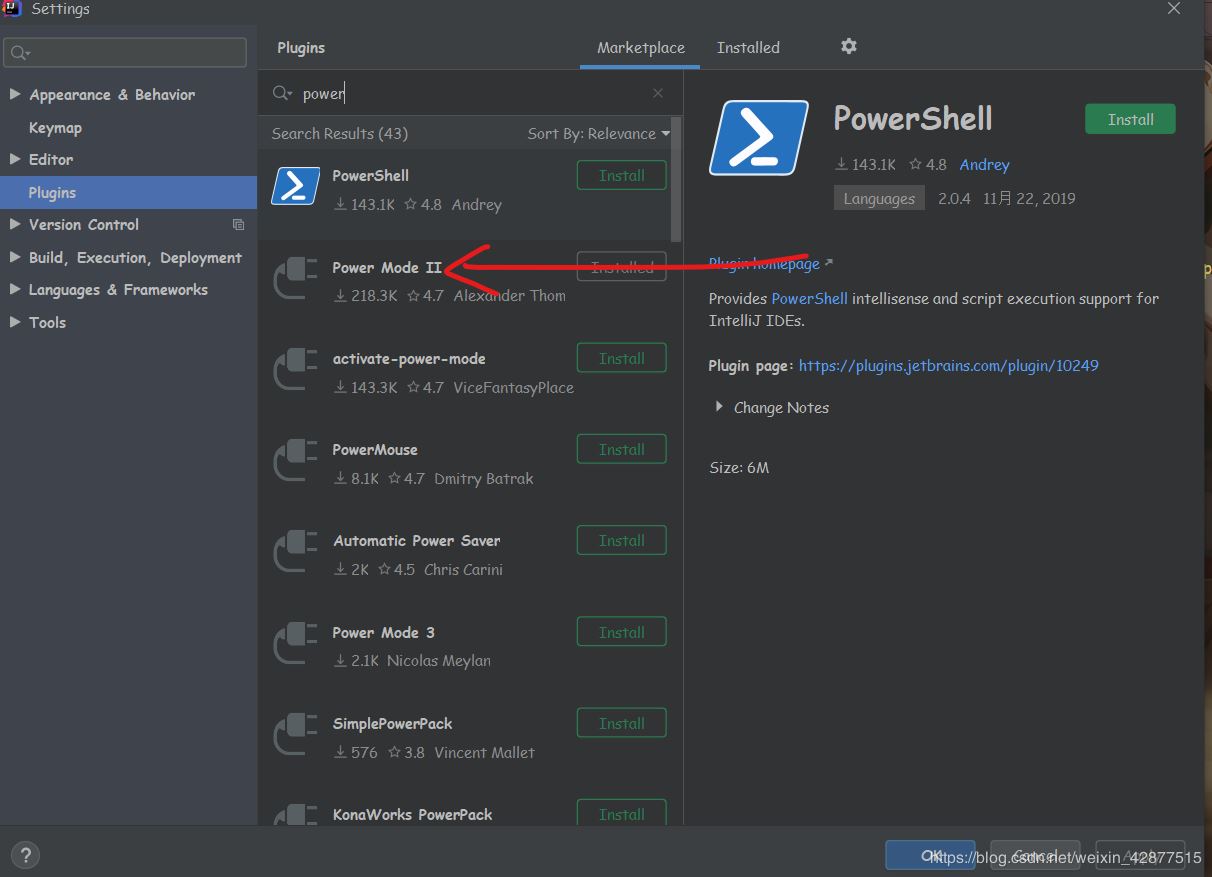Screen dimensions: 1212x877
Task: Click the plugin list scrollbar
Action: pos(676,180)
